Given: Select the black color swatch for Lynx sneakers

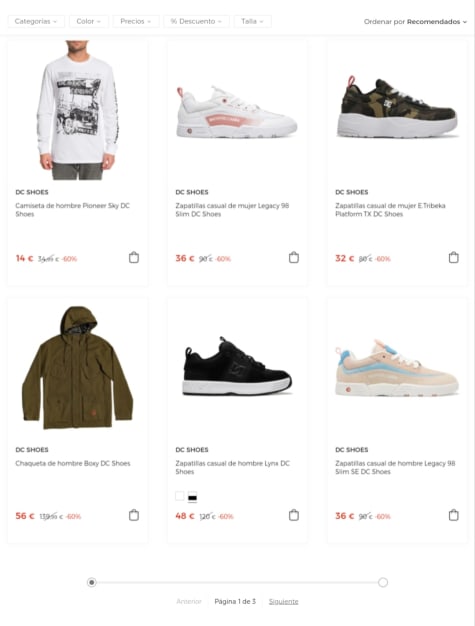Looking at the screenshot, I should point(192,497).
